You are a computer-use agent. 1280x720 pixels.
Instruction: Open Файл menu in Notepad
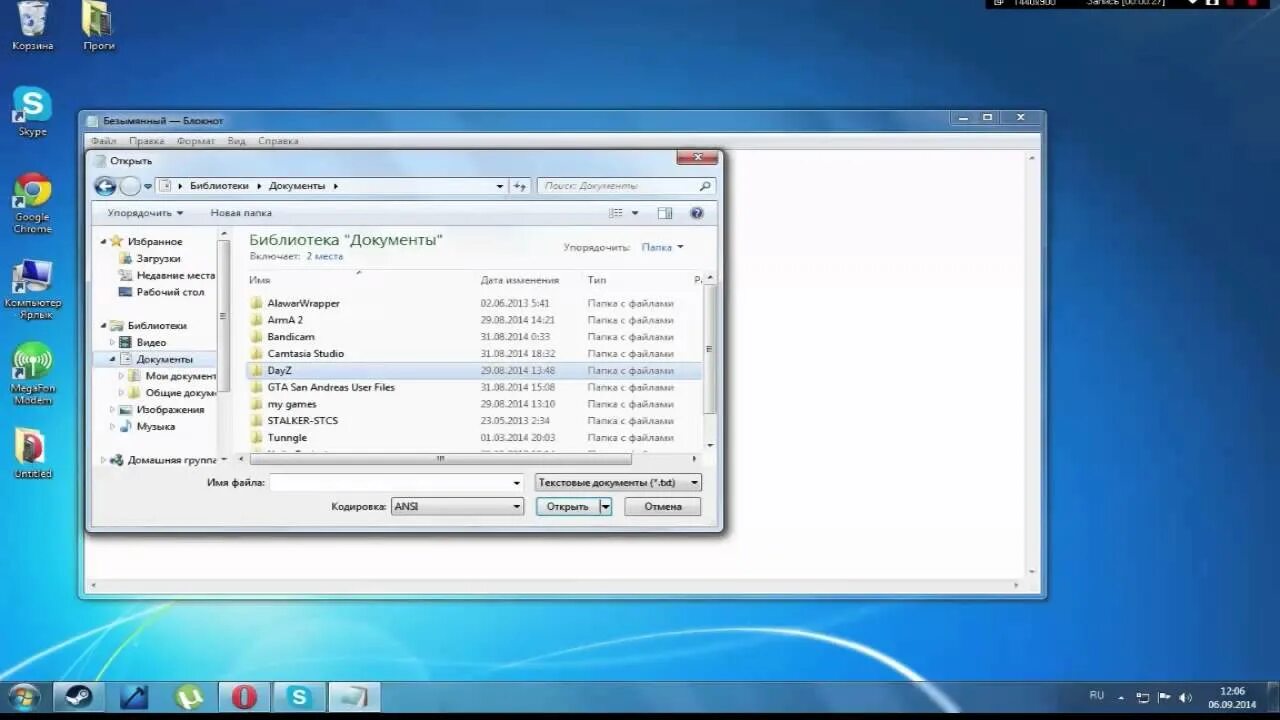[x=103, y=141]
